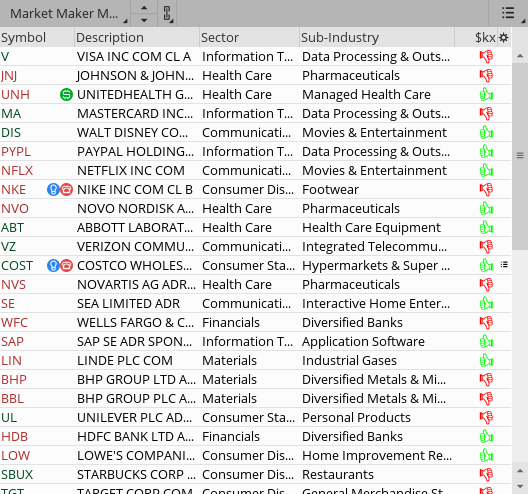Select the V ticker symbol

pos(5,57)
